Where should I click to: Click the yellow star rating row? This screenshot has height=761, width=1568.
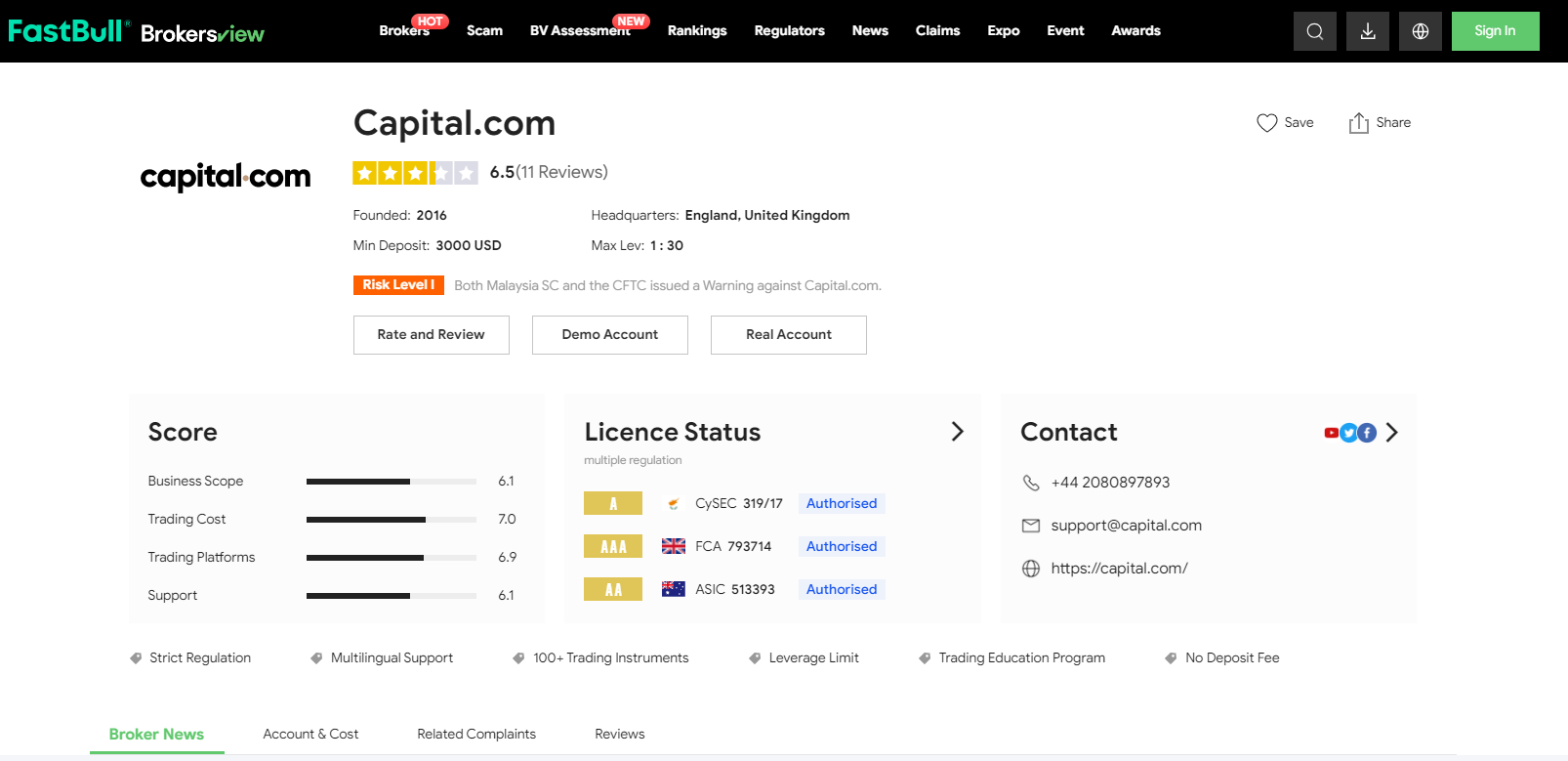(x=416, y=173)
